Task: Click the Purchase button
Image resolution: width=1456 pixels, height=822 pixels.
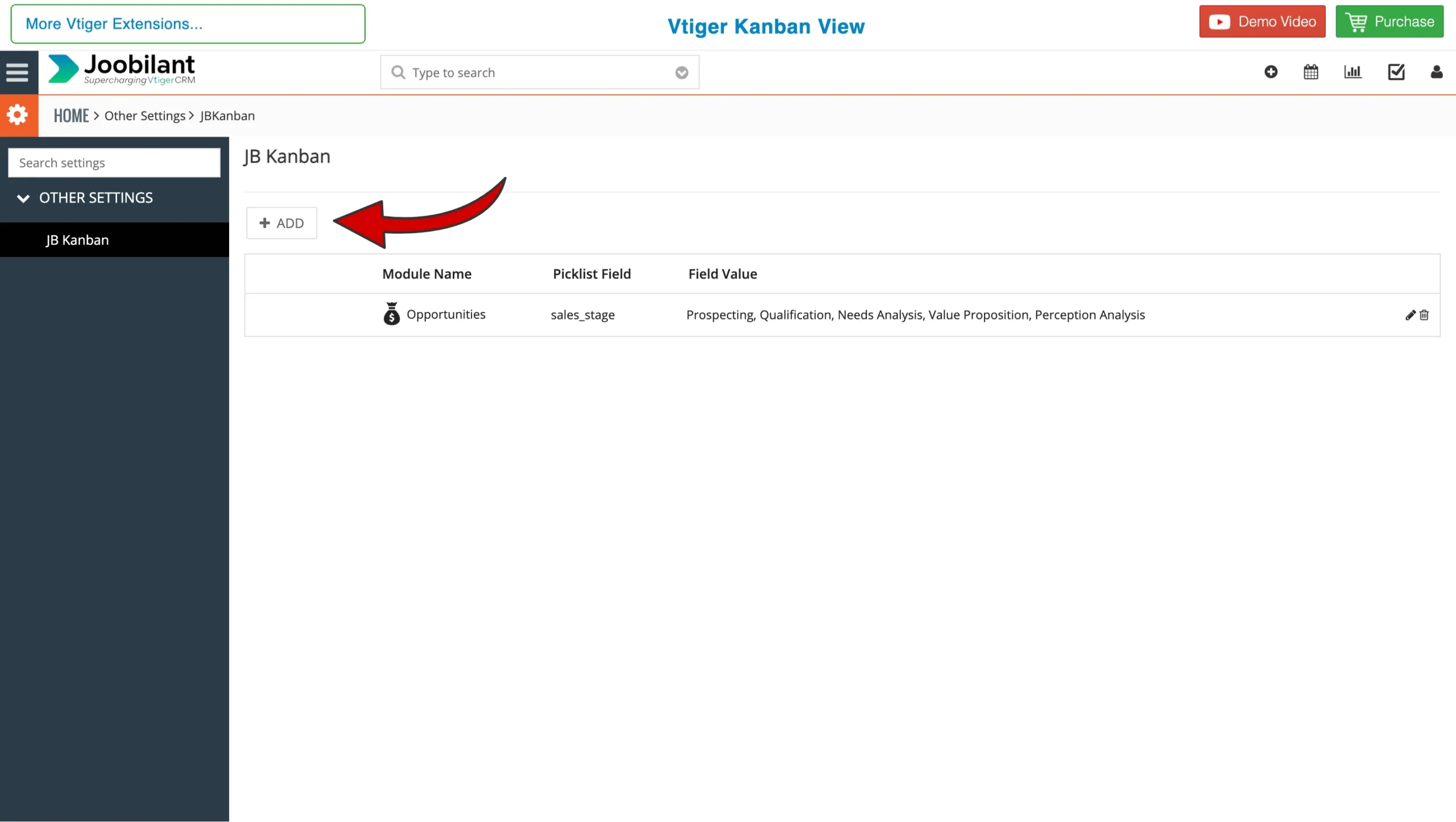Action: click(1389, 22)
